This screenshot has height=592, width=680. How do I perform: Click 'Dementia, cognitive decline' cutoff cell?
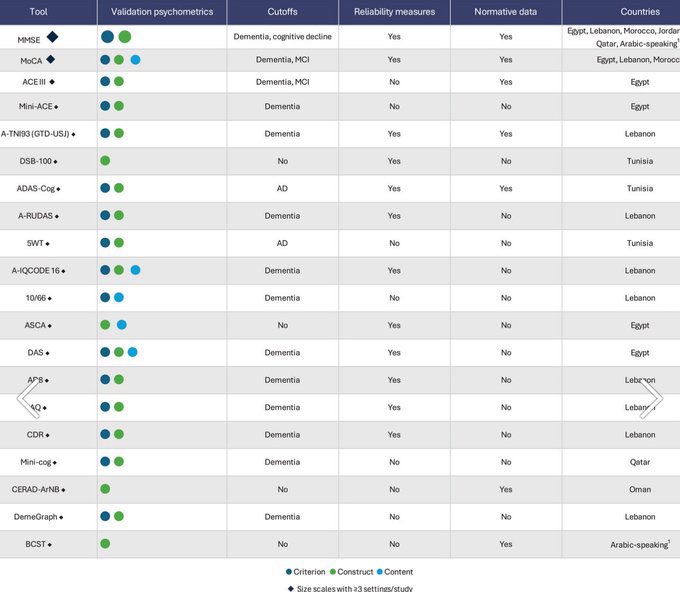pos(283,37)
